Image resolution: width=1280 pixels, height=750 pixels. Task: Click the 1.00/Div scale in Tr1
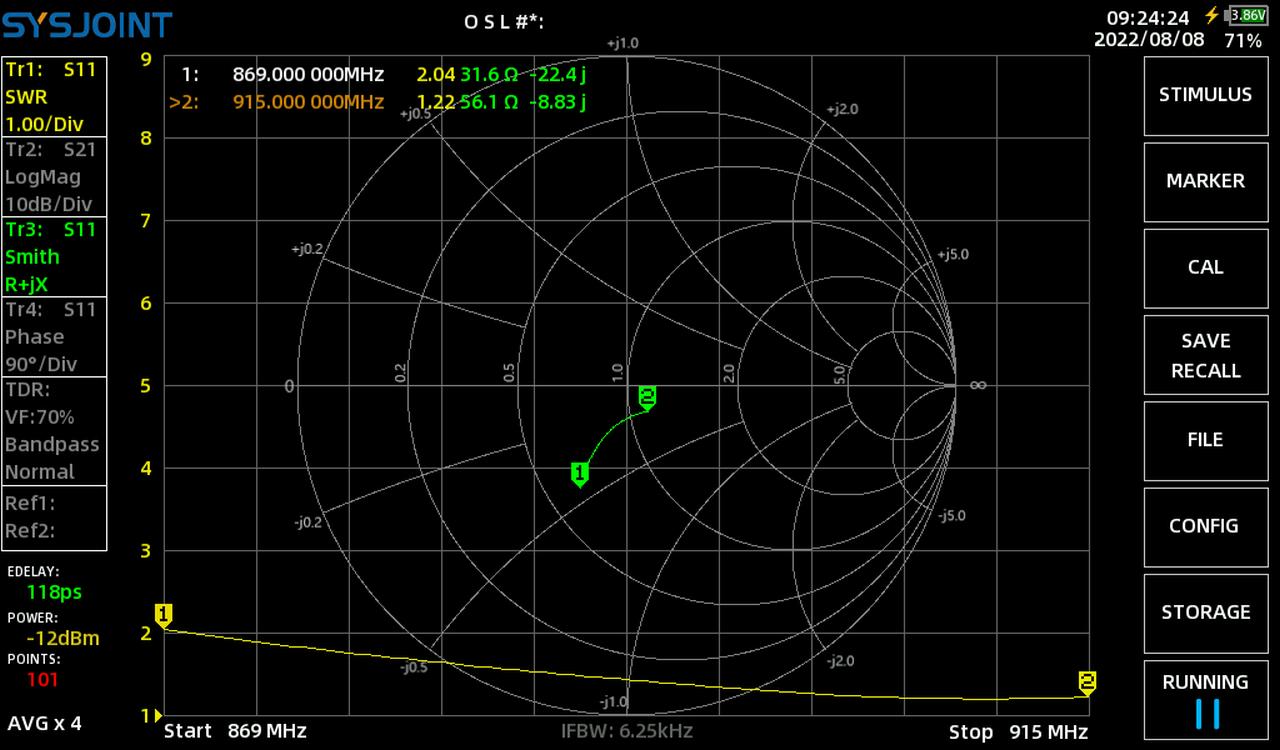coord(44,125)
